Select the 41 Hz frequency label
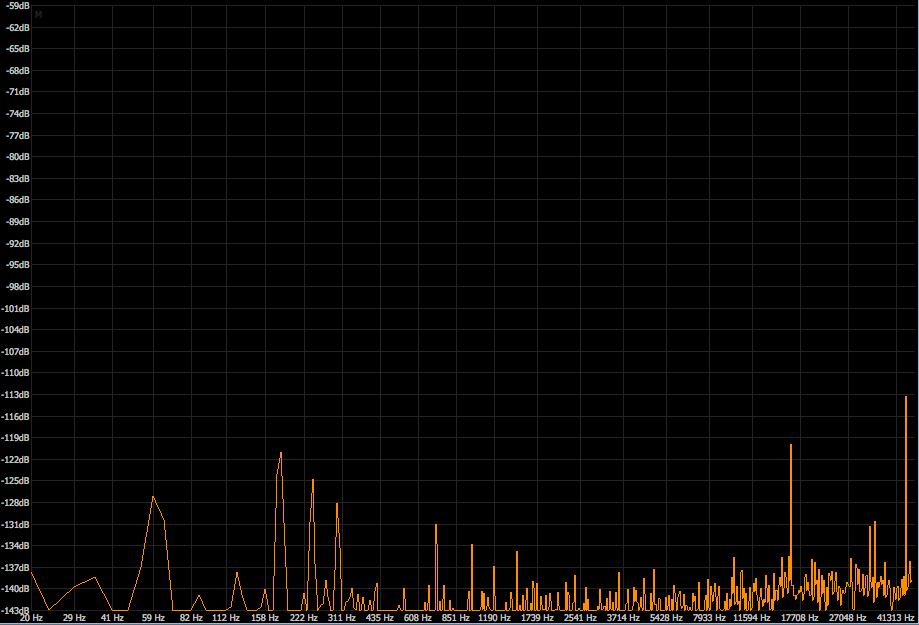 pyautogui.click(x=113, y=617)
